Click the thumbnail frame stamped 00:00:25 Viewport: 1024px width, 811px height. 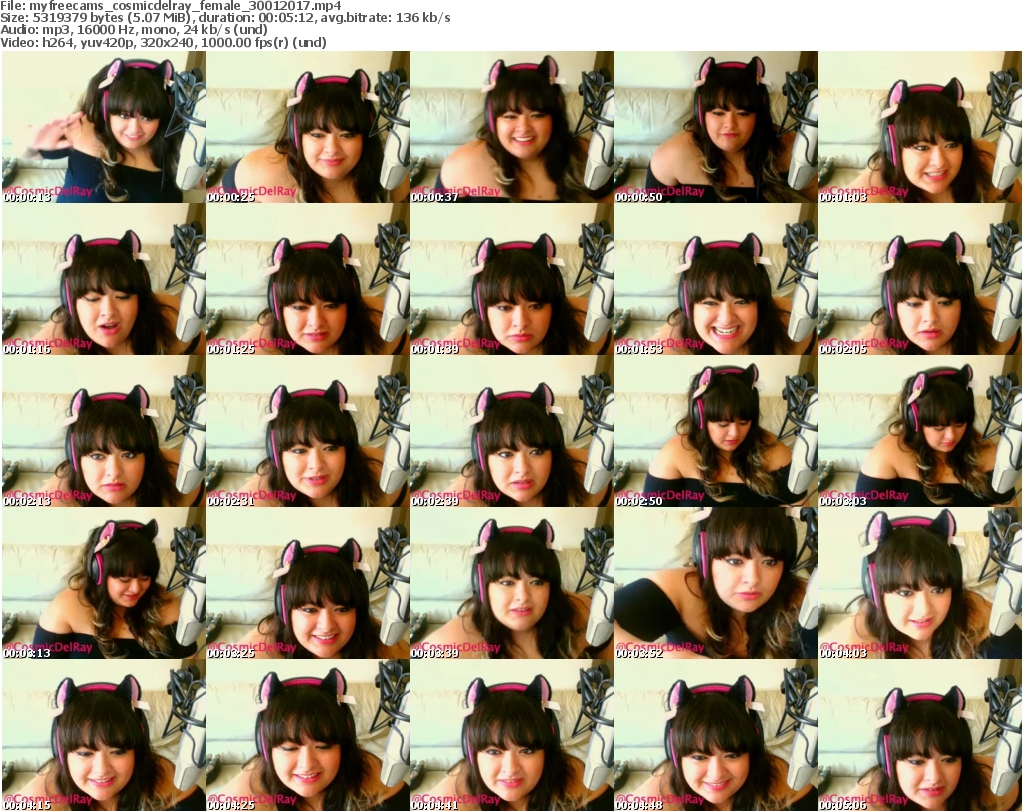click(x=308, y=127)
